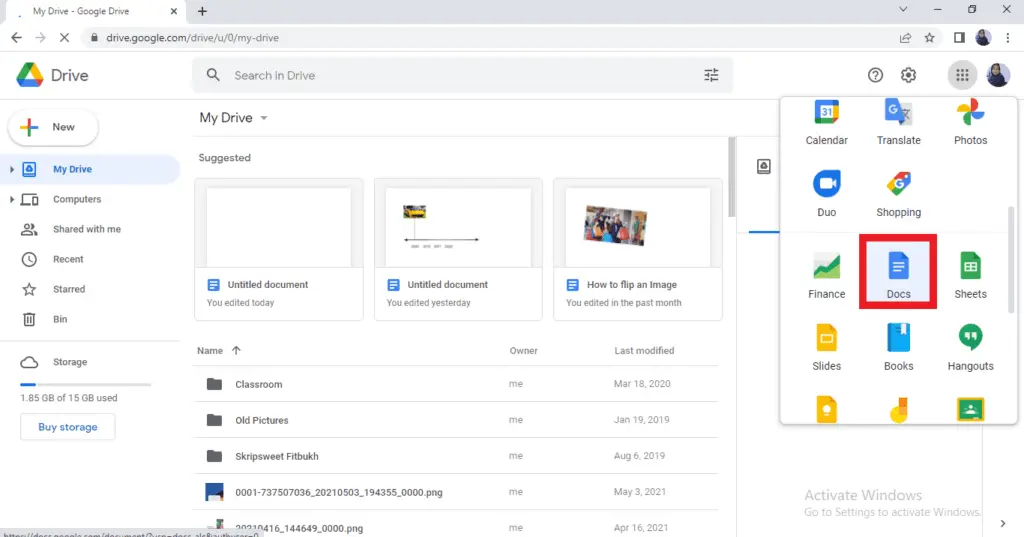The height and width of the screenshot is (537, 1024).
Task: Expand side panel arrow at bottom right
Action: point(1002,523)
